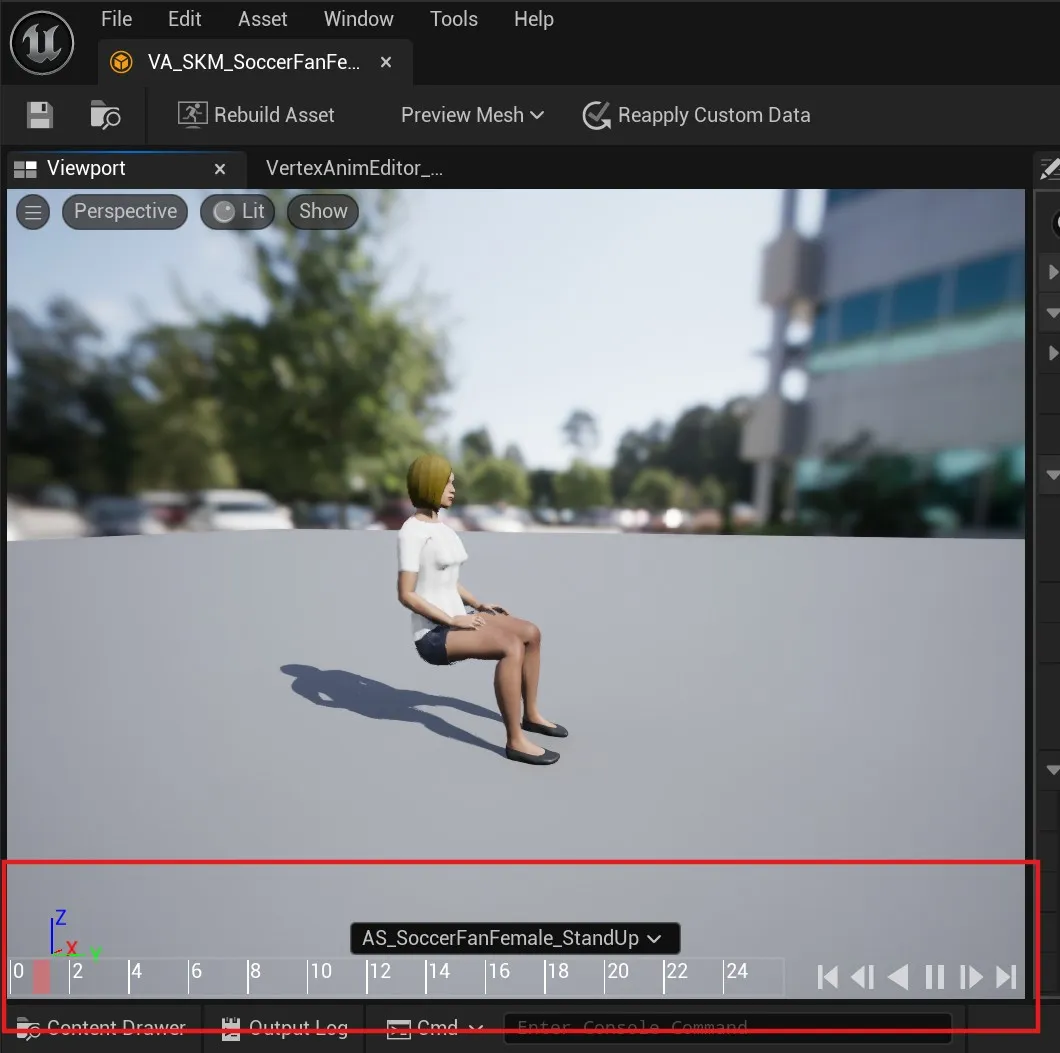Toggle the Show flags option
This screenshot has width=1060, height=1053.
click(x=322, y=211)
